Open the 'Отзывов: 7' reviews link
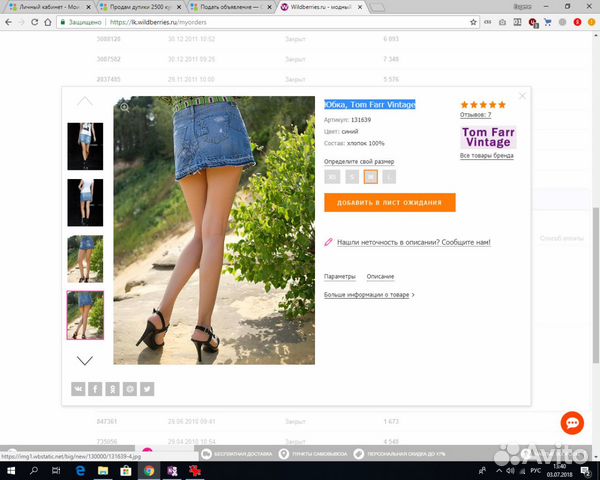 476,114
